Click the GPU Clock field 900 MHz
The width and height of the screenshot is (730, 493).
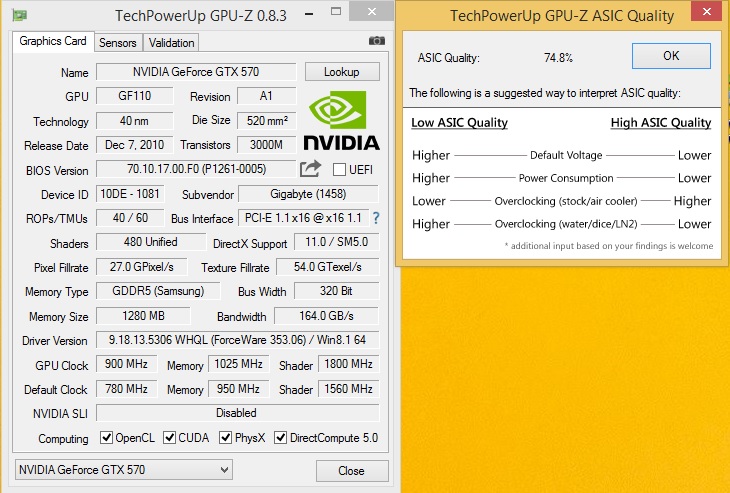click(126, 364)
